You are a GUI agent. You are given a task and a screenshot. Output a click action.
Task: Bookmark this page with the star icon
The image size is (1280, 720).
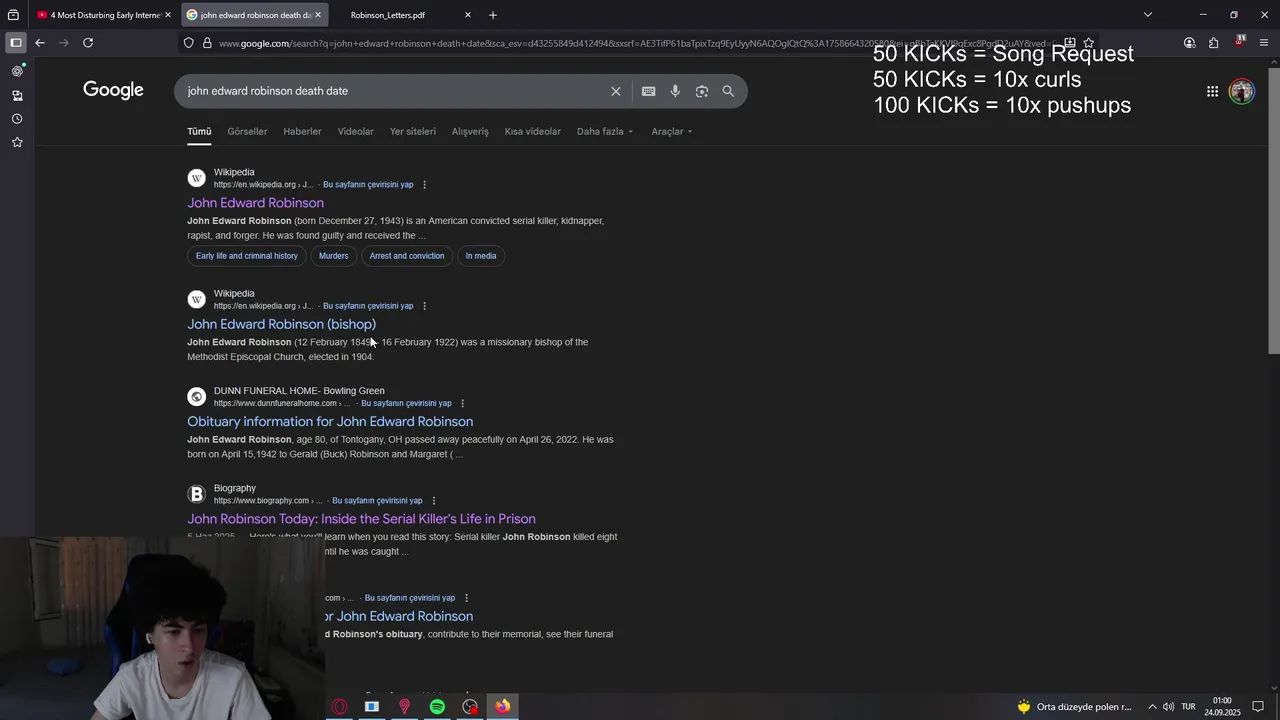(1089, 43)
